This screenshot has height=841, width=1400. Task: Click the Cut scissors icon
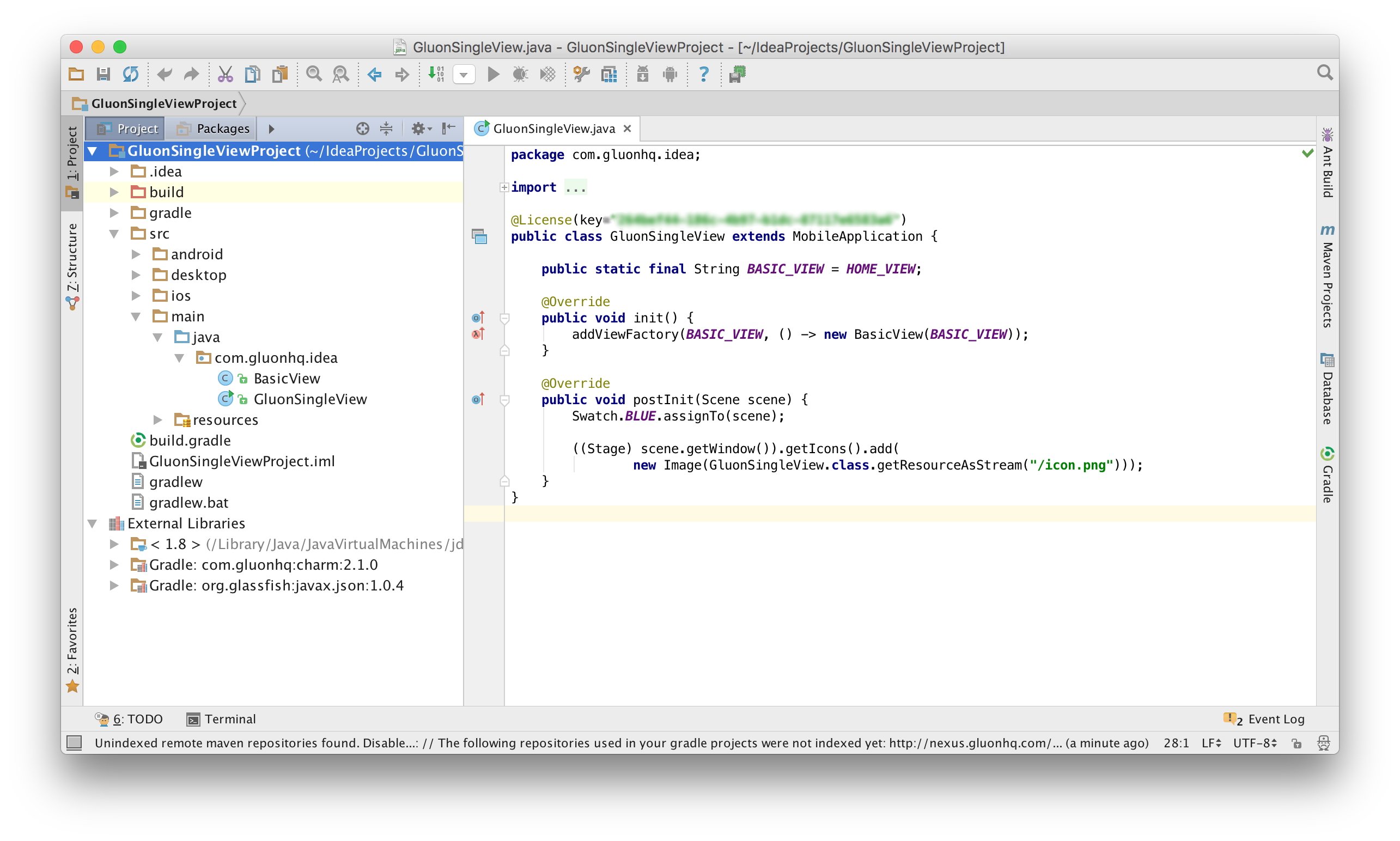(226, 74)
